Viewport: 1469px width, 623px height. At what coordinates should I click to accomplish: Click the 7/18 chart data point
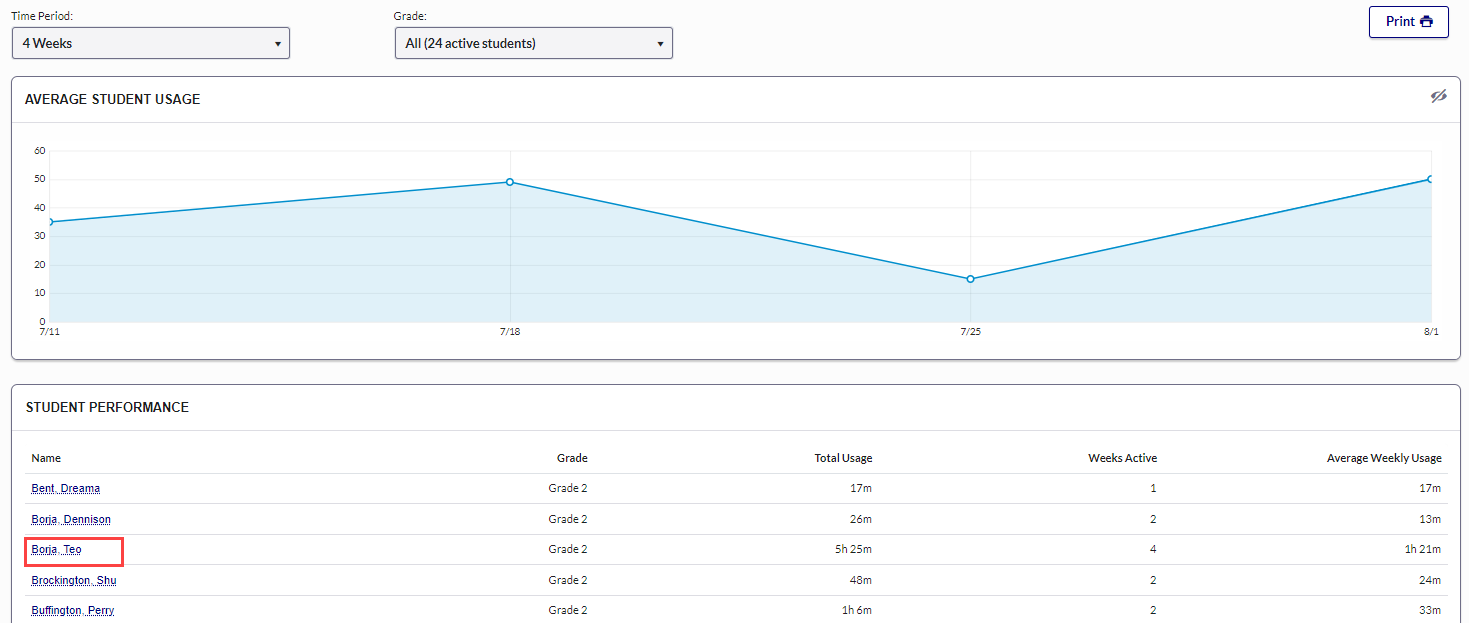coord(510,182)
